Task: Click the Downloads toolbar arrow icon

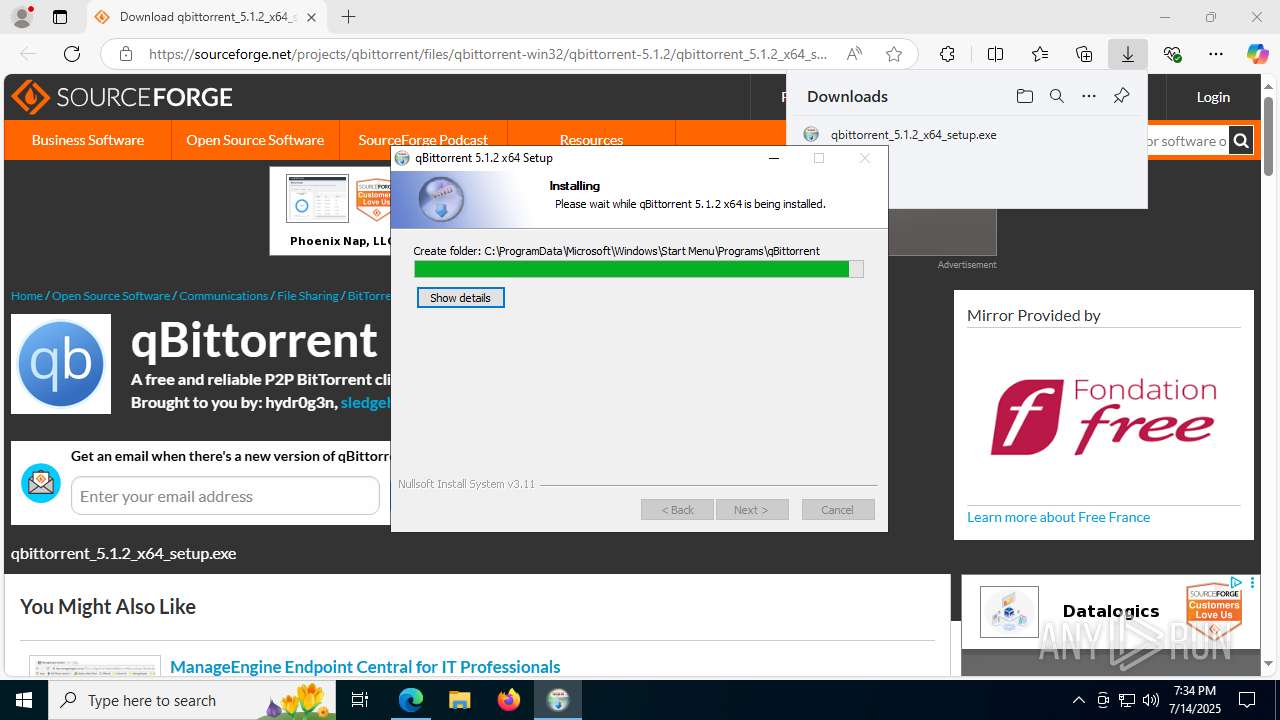Action: click(1128, 54)
